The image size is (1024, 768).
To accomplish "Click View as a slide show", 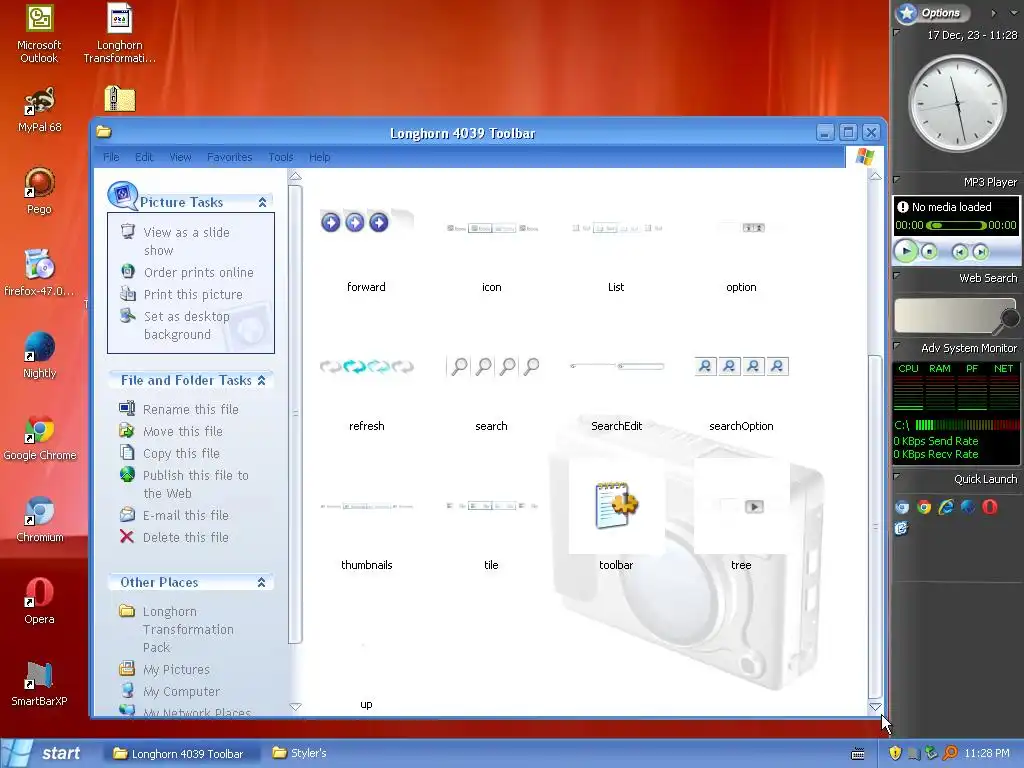I will click(187, 241).
